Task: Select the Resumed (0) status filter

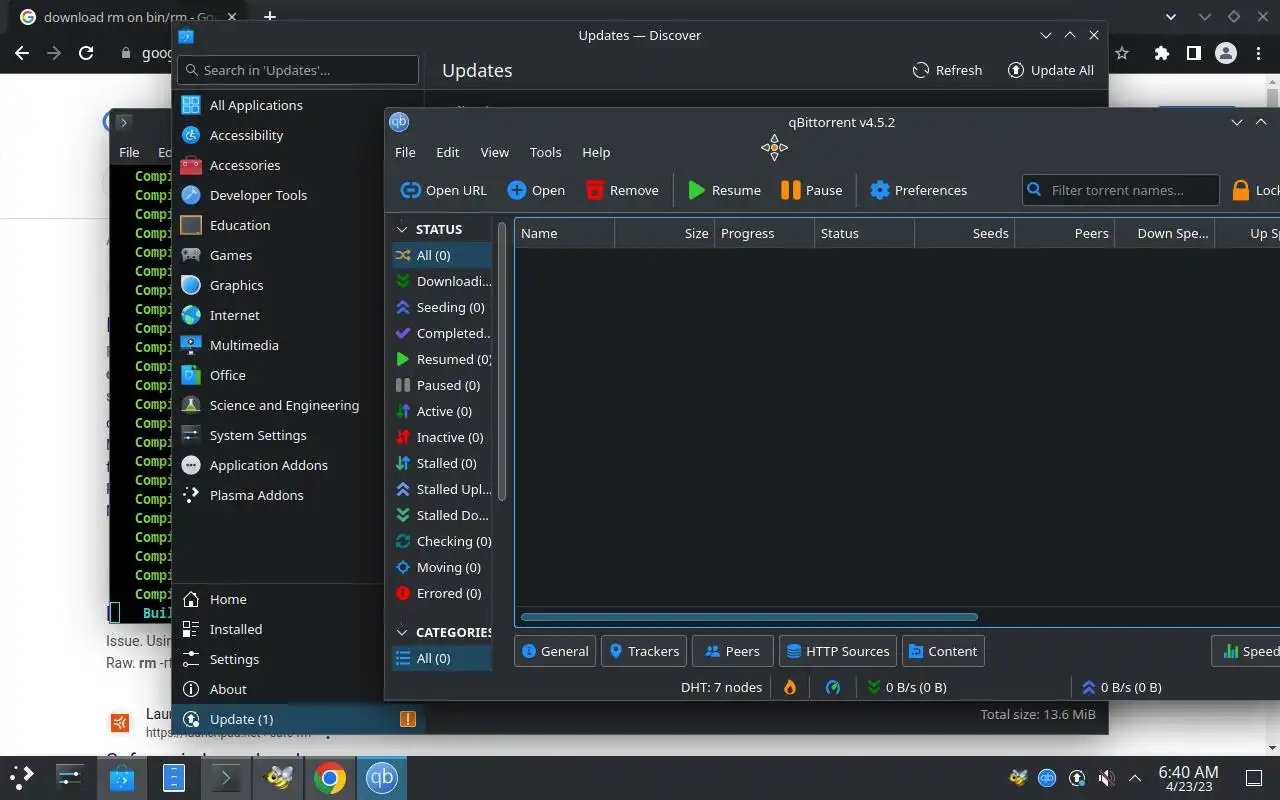Action: tap(441, 359)
